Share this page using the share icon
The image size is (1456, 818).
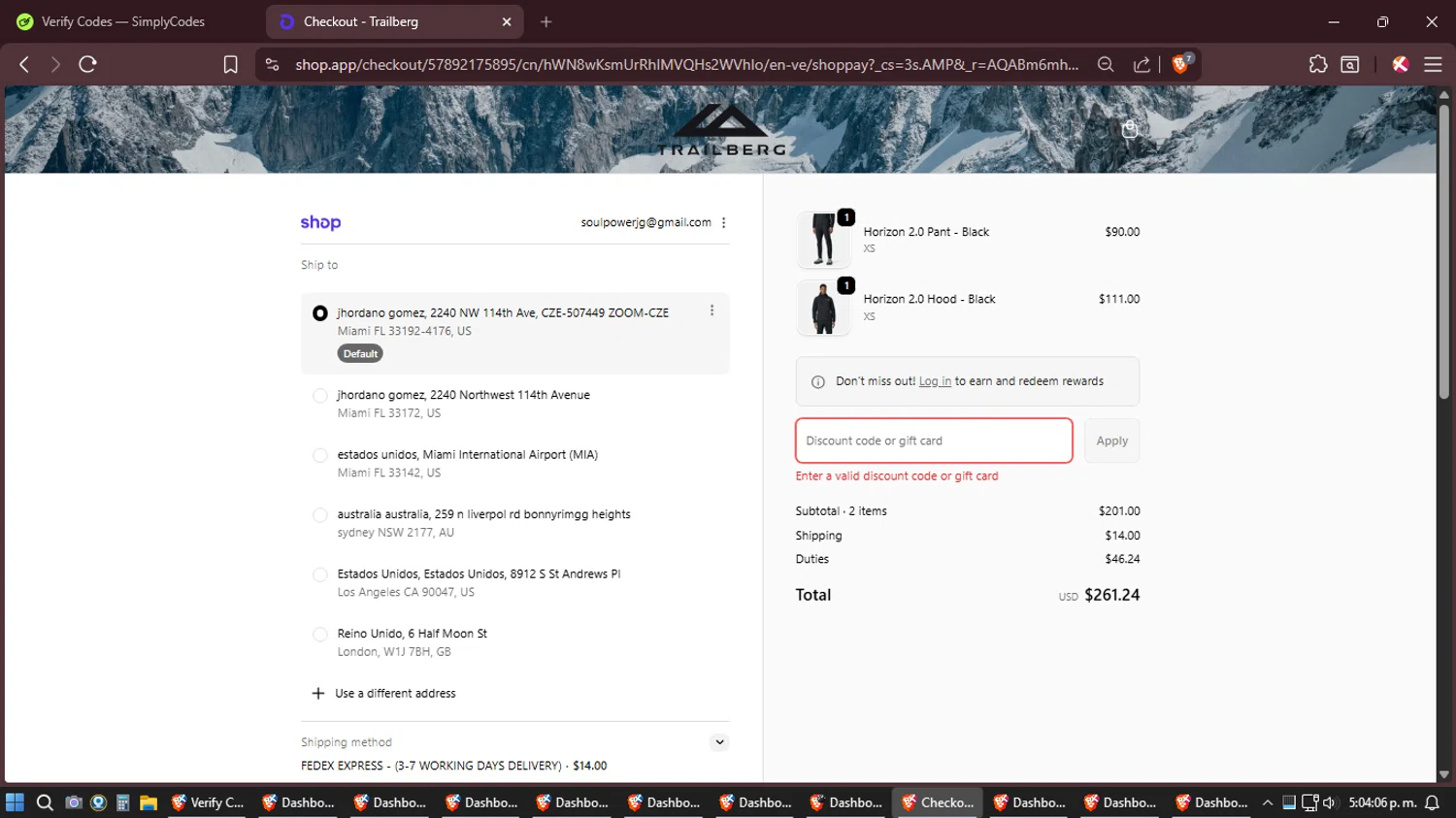click(1142, 64)
